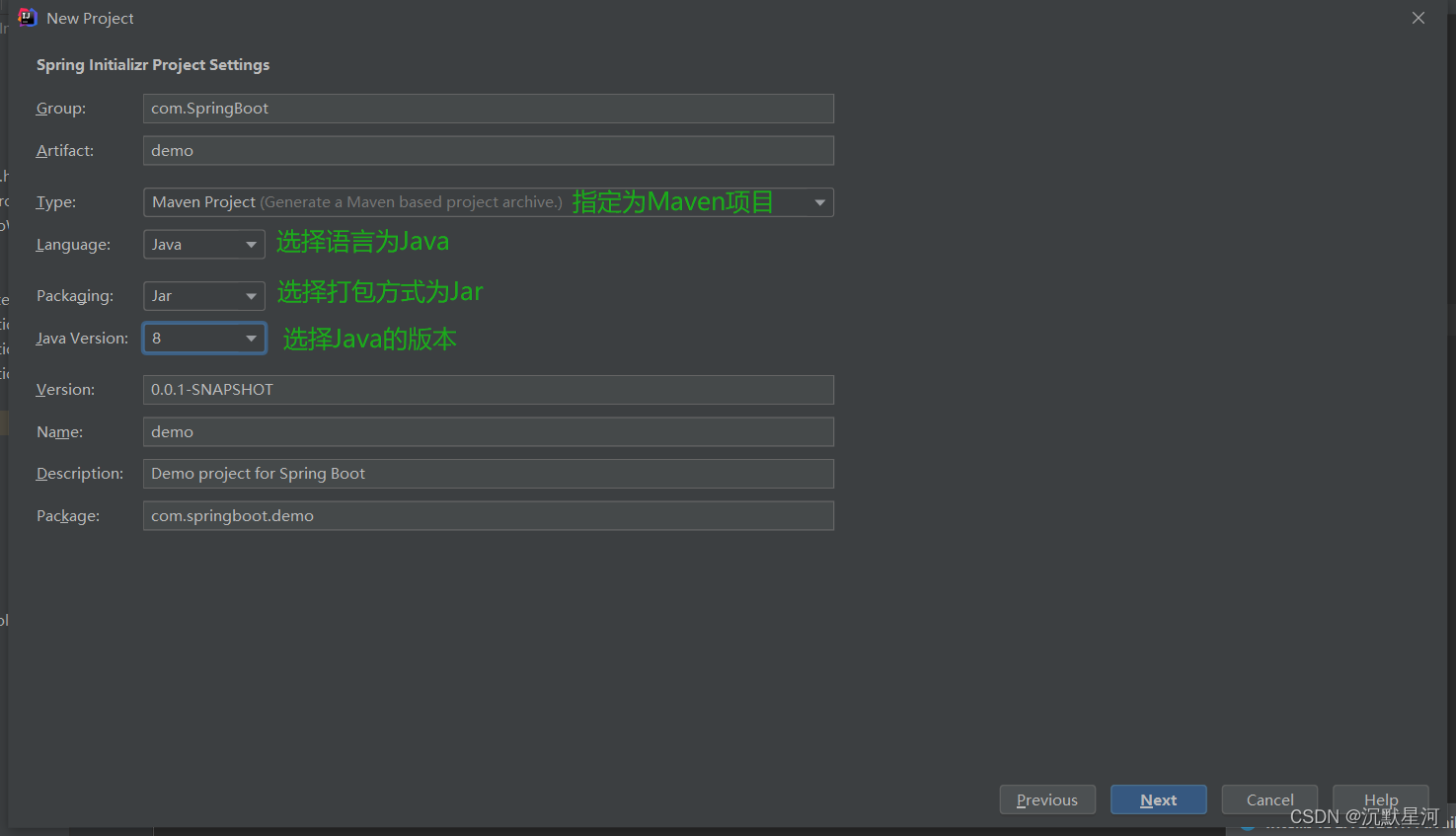Open the Java Version dropdown showing 8

pos(204,339)
